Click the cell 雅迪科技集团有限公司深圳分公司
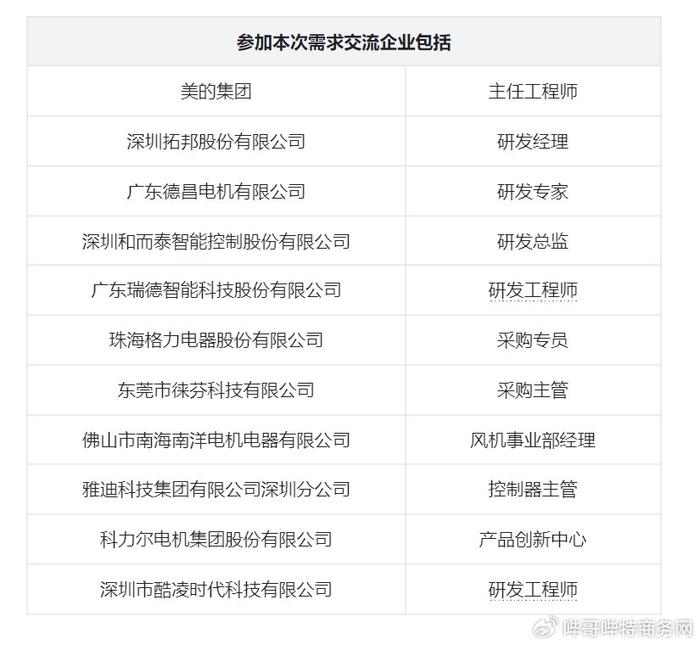Image resolution: width=700 pixels, height=645 pixels. [x=216, y=489]
